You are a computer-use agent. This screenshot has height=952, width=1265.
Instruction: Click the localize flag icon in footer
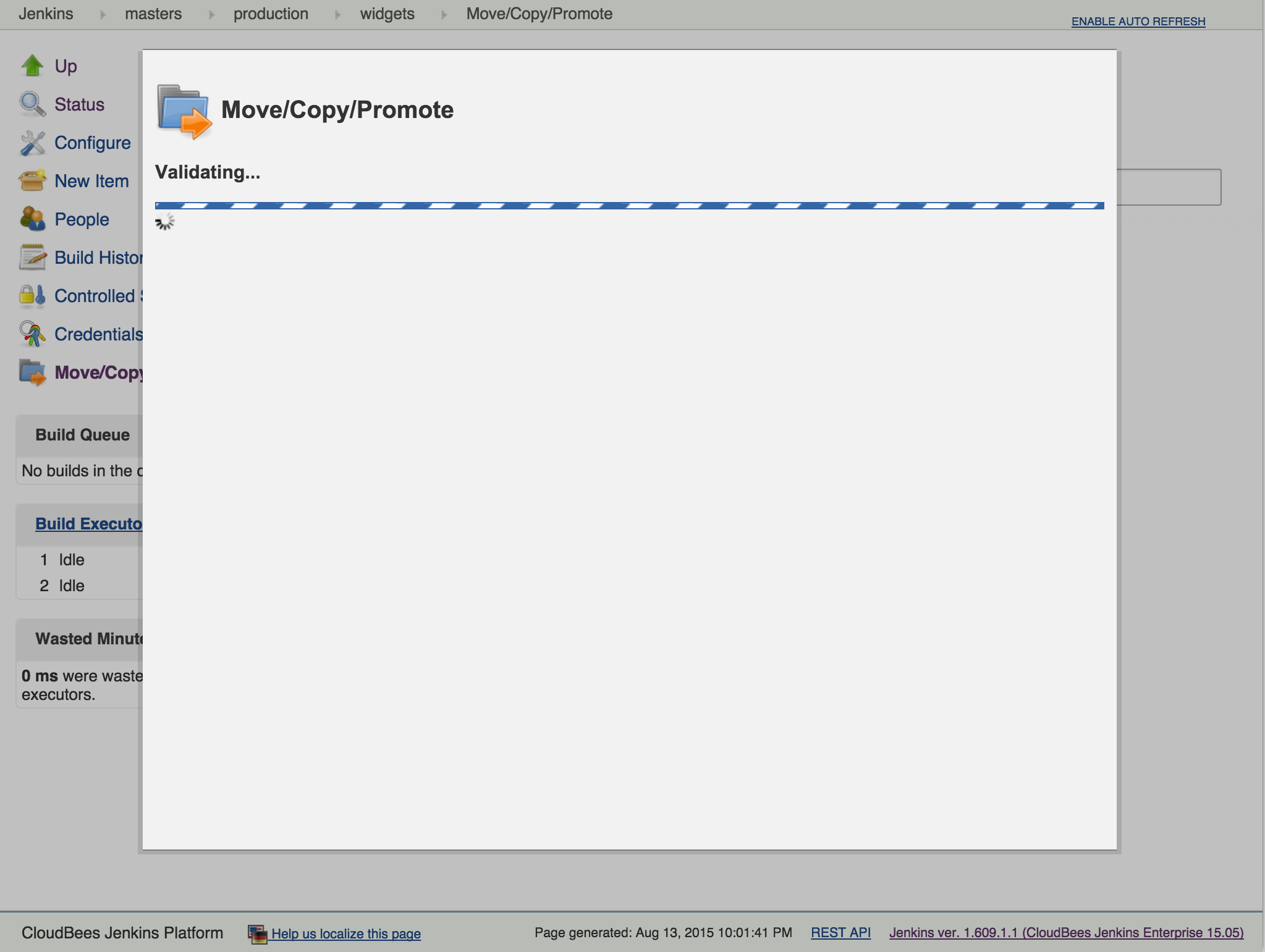pos(257,933)
